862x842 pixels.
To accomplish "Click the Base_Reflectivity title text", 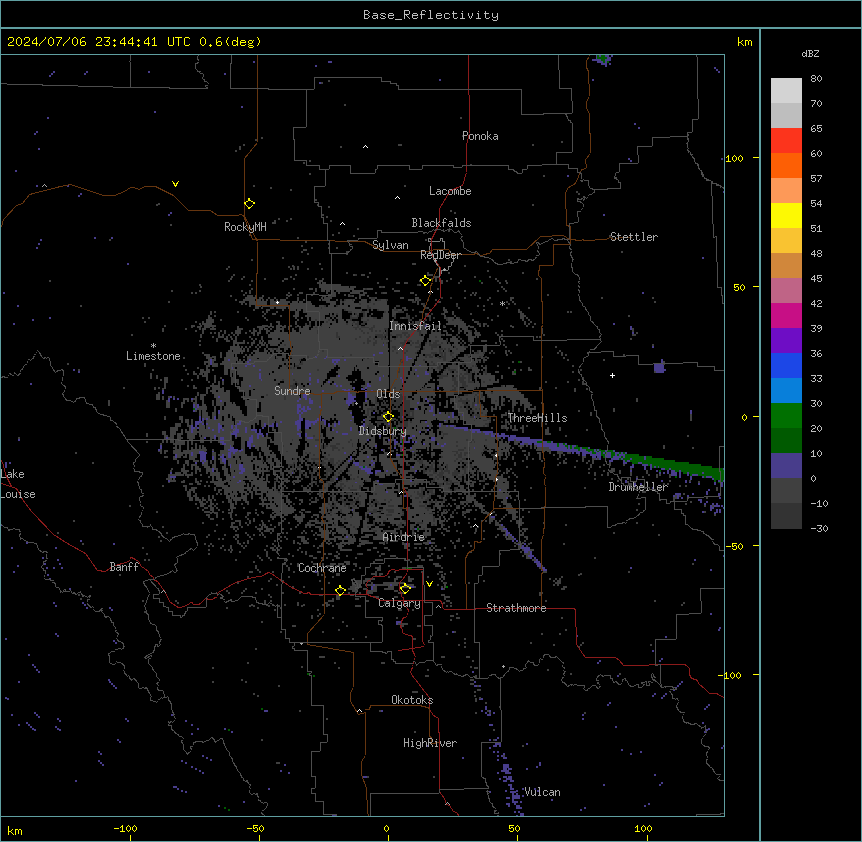I will 431,15.
